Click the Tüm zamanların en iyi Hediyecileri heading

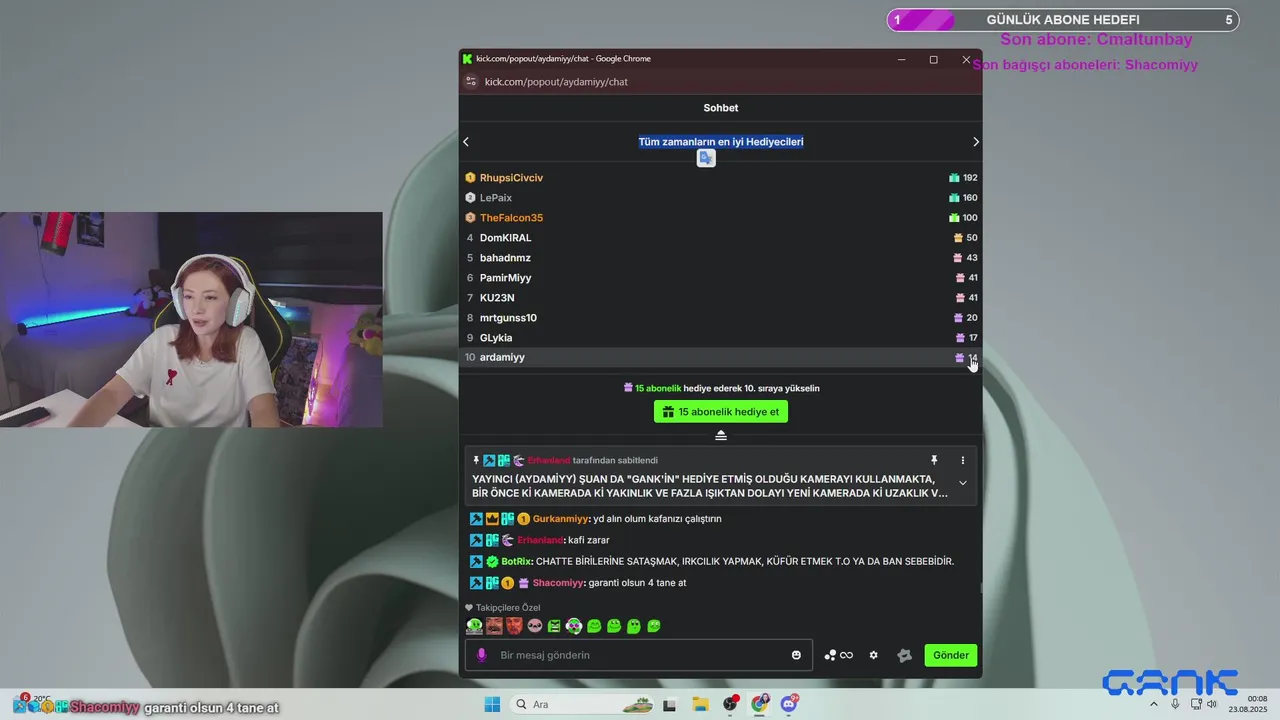721,142
